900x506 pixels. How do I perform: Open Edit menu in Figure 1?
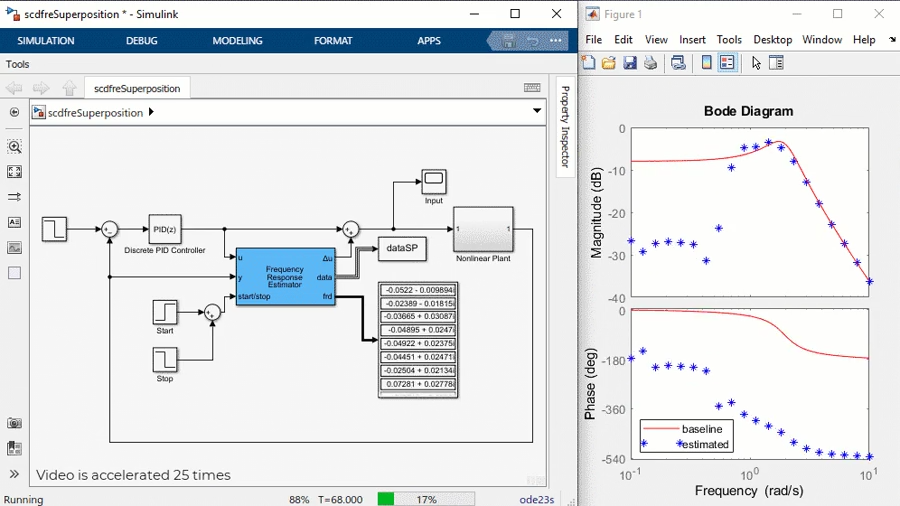pyautogui.click(x=623, y=40)
